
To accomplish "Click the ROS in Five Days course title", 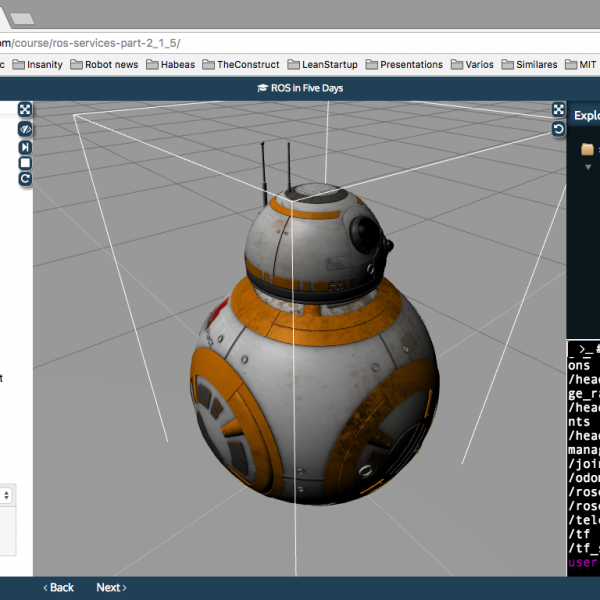I will click(x=300, y=88).
